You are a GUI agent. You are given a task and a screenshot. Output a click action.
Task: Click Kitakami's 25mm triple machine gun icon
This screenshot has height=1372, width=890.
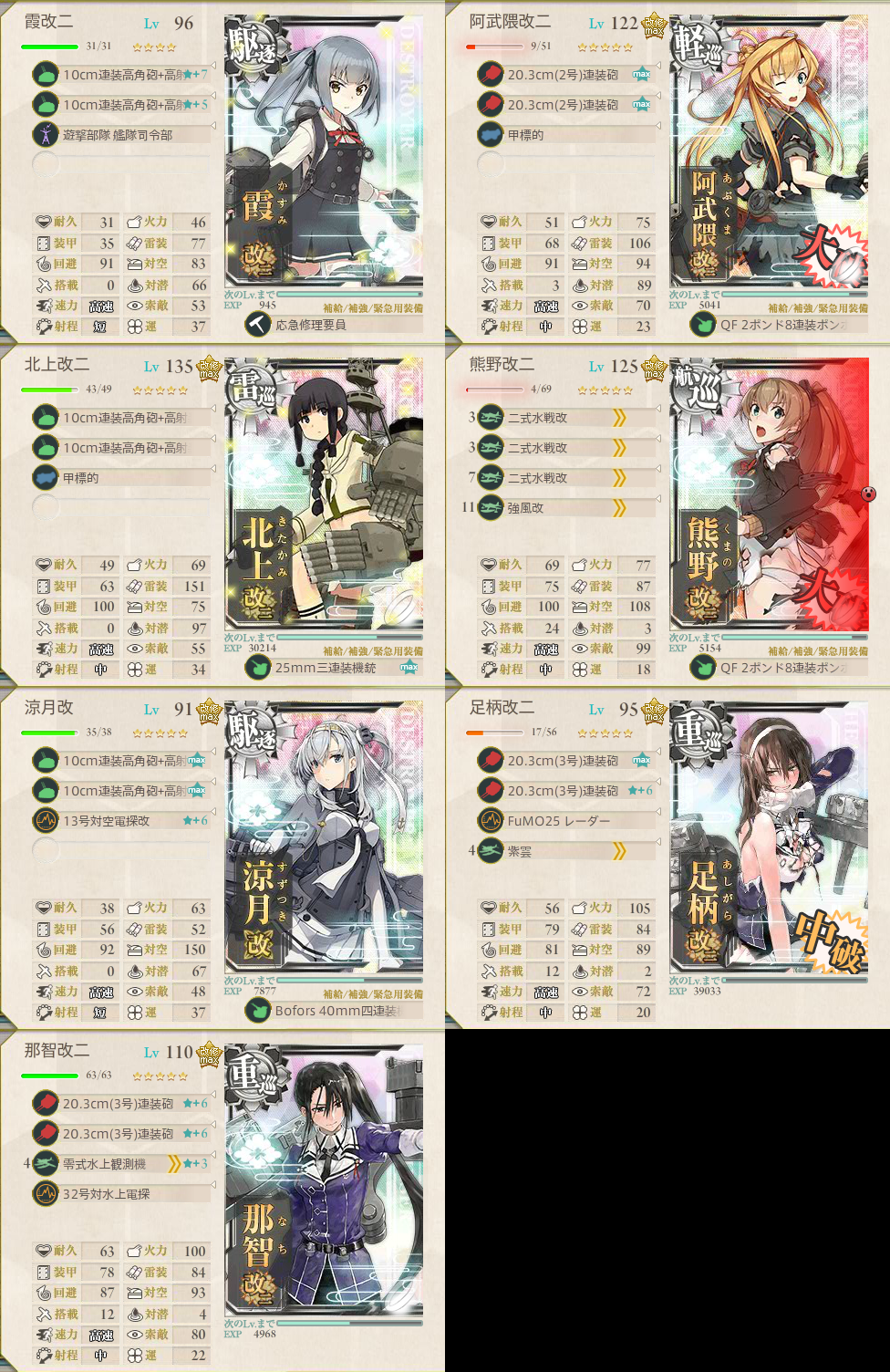[258, 667]
